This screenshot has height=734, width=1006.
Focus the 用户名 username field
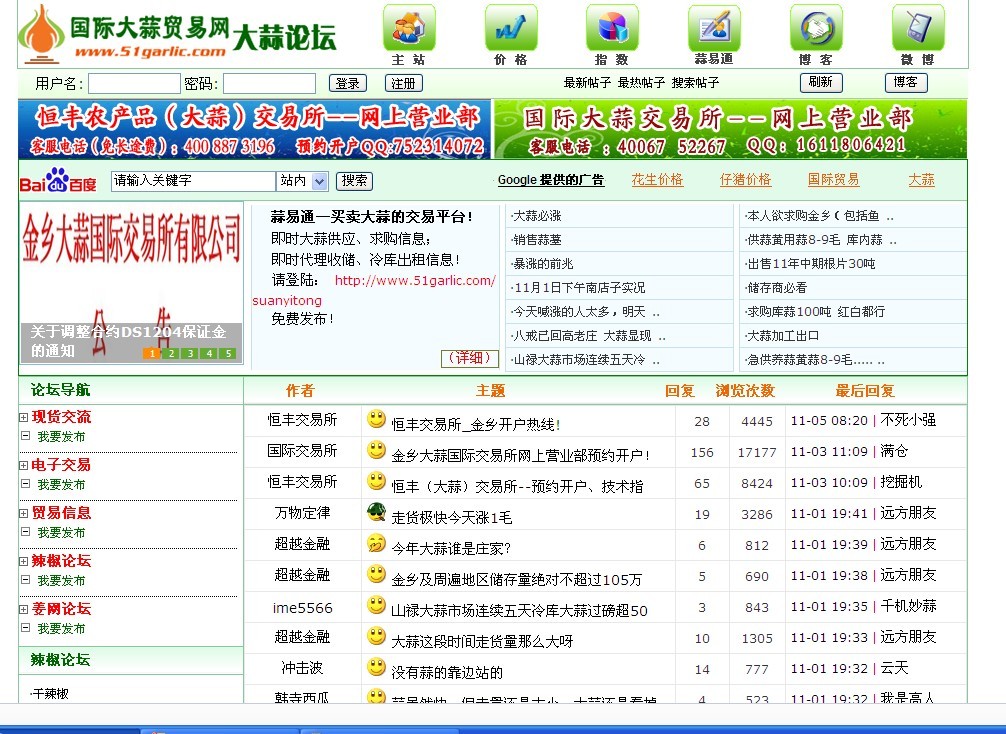click(134, 83)
